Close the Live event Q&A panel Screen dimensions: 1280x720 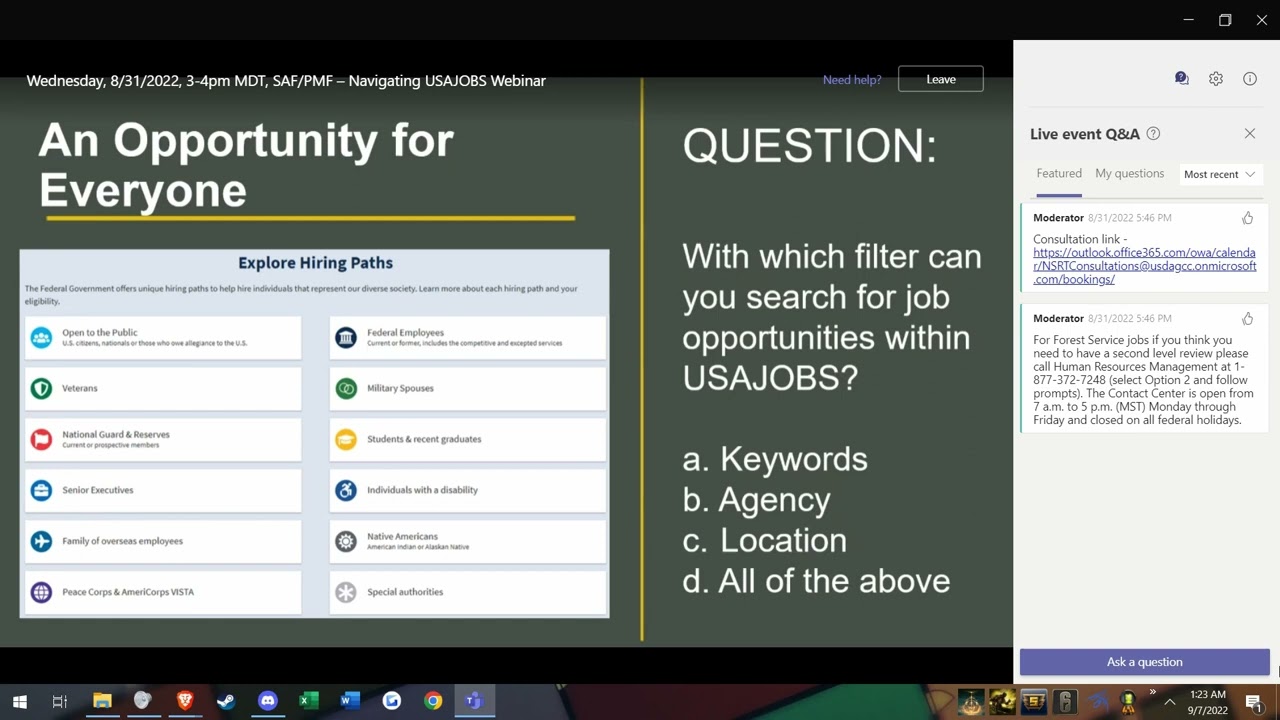pyautogui.click(x=1250, y=133)
